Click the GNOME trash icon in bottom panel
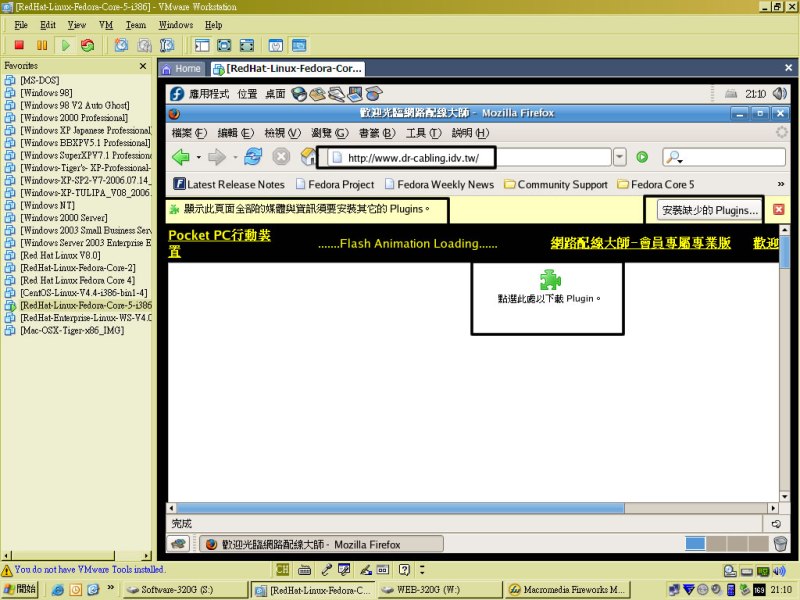Viewport: 800px width, 600px height. (x=780, y=544)
